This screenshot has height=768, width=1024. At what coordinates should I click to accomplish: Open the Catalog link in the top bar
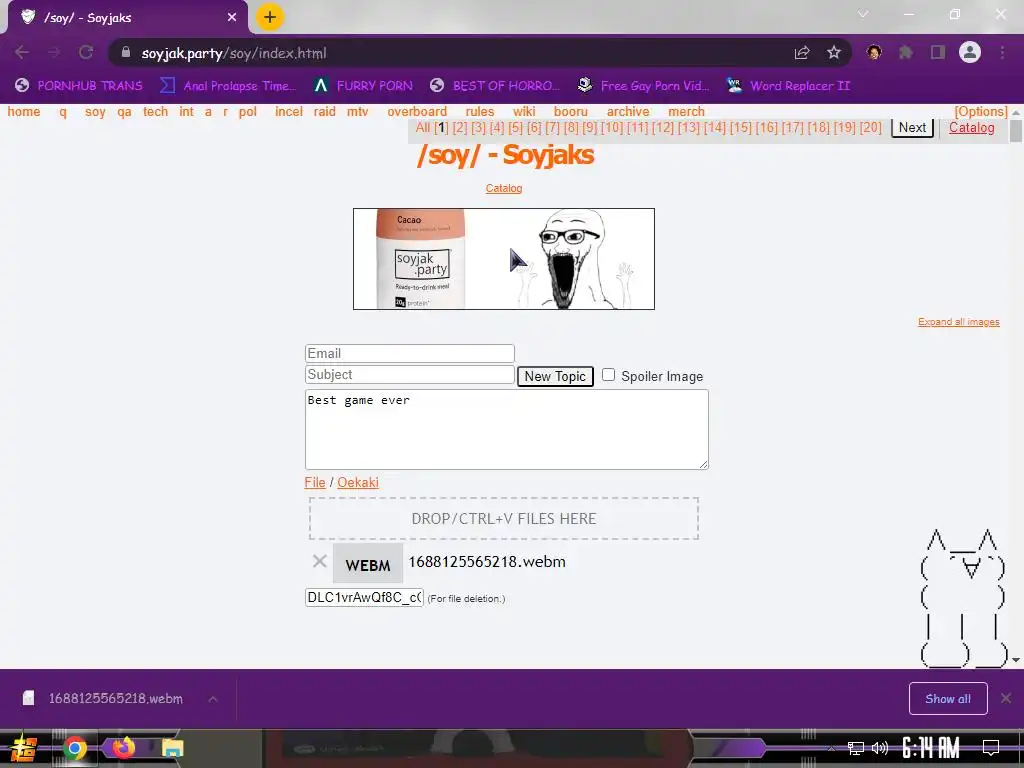pyautogui.click(x=972, y=127)
